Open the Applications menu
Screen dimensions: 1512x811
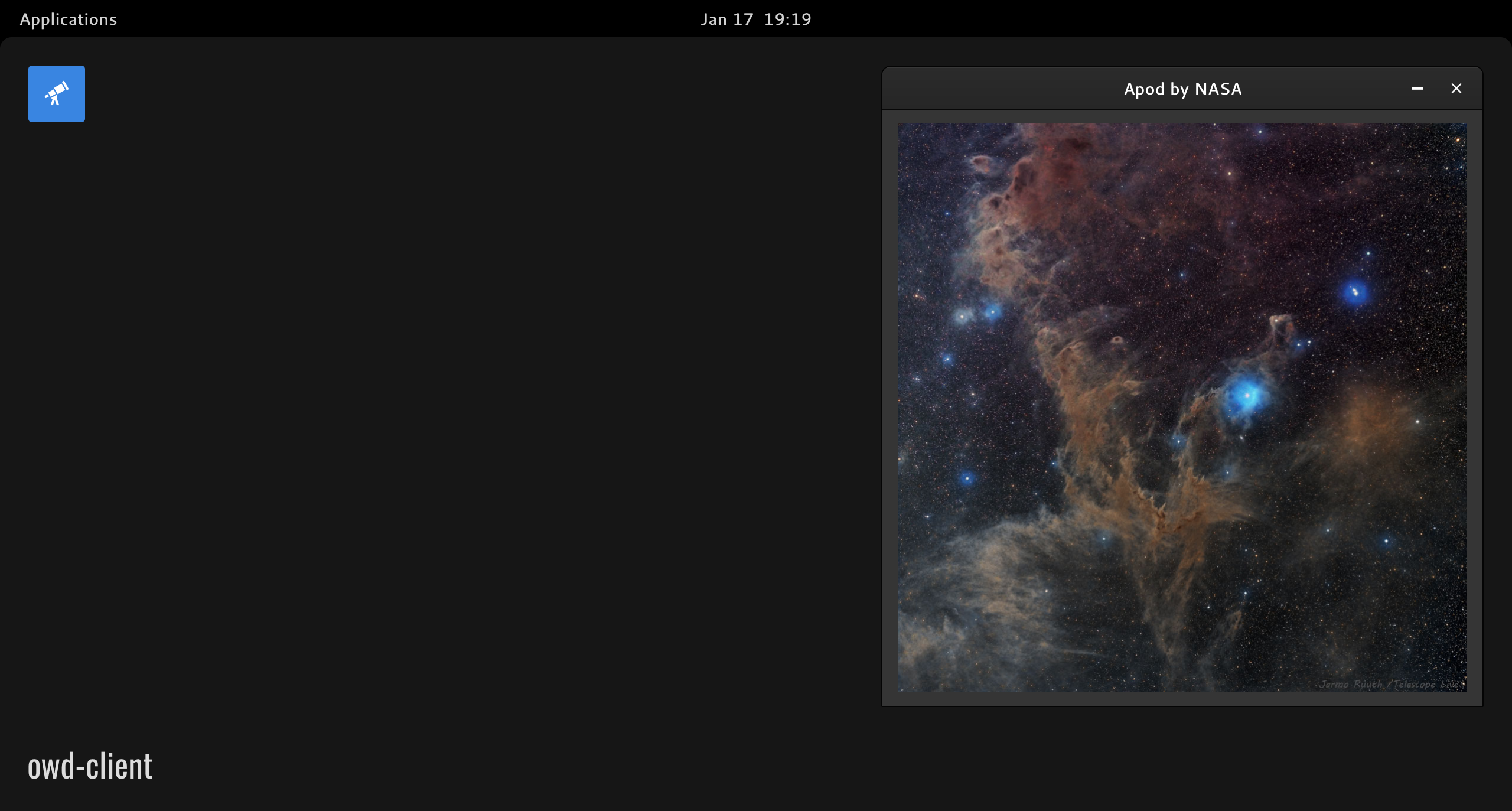(x=69, y=19)
